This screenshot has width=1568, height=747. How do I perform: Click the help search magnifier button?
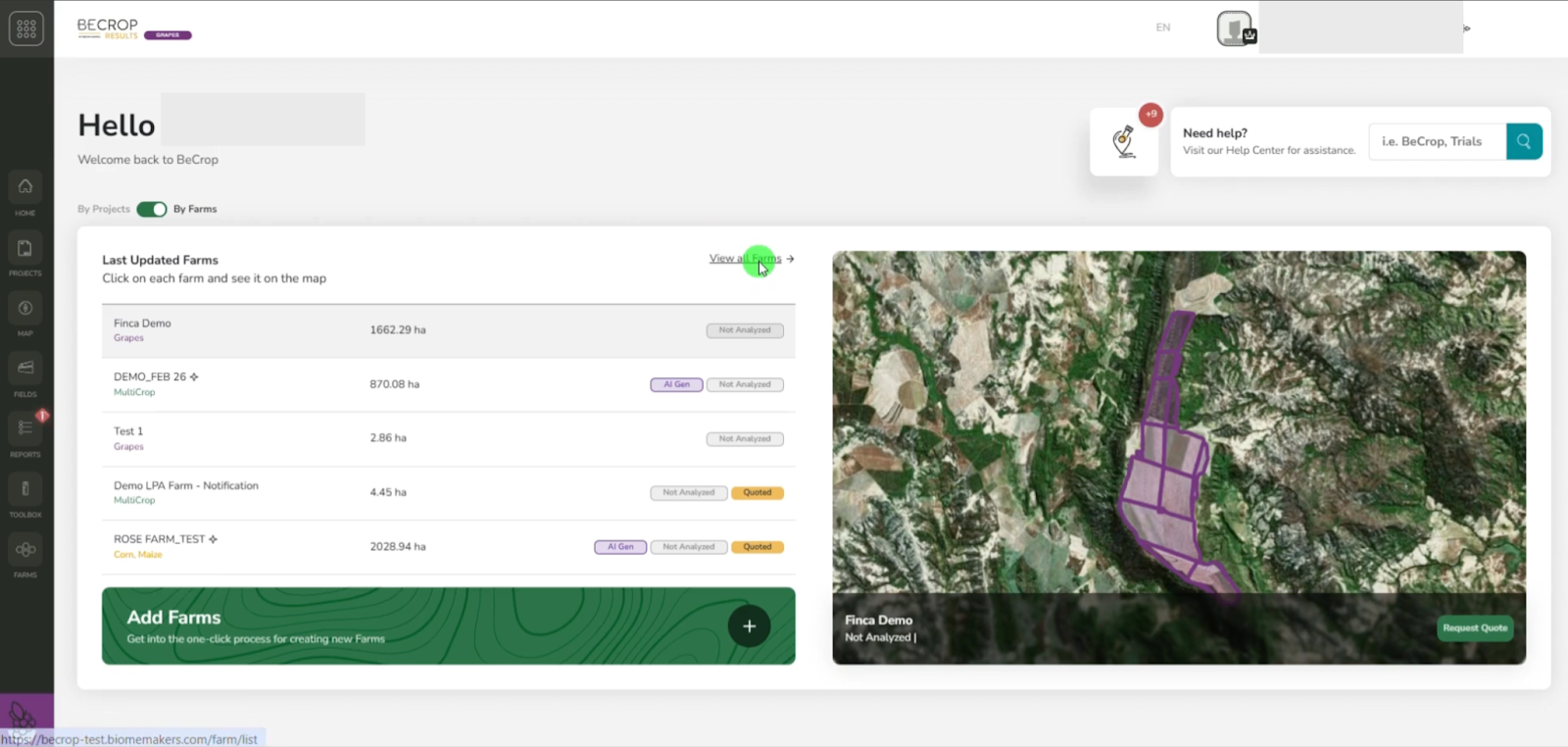click(x=1524, y=141)
